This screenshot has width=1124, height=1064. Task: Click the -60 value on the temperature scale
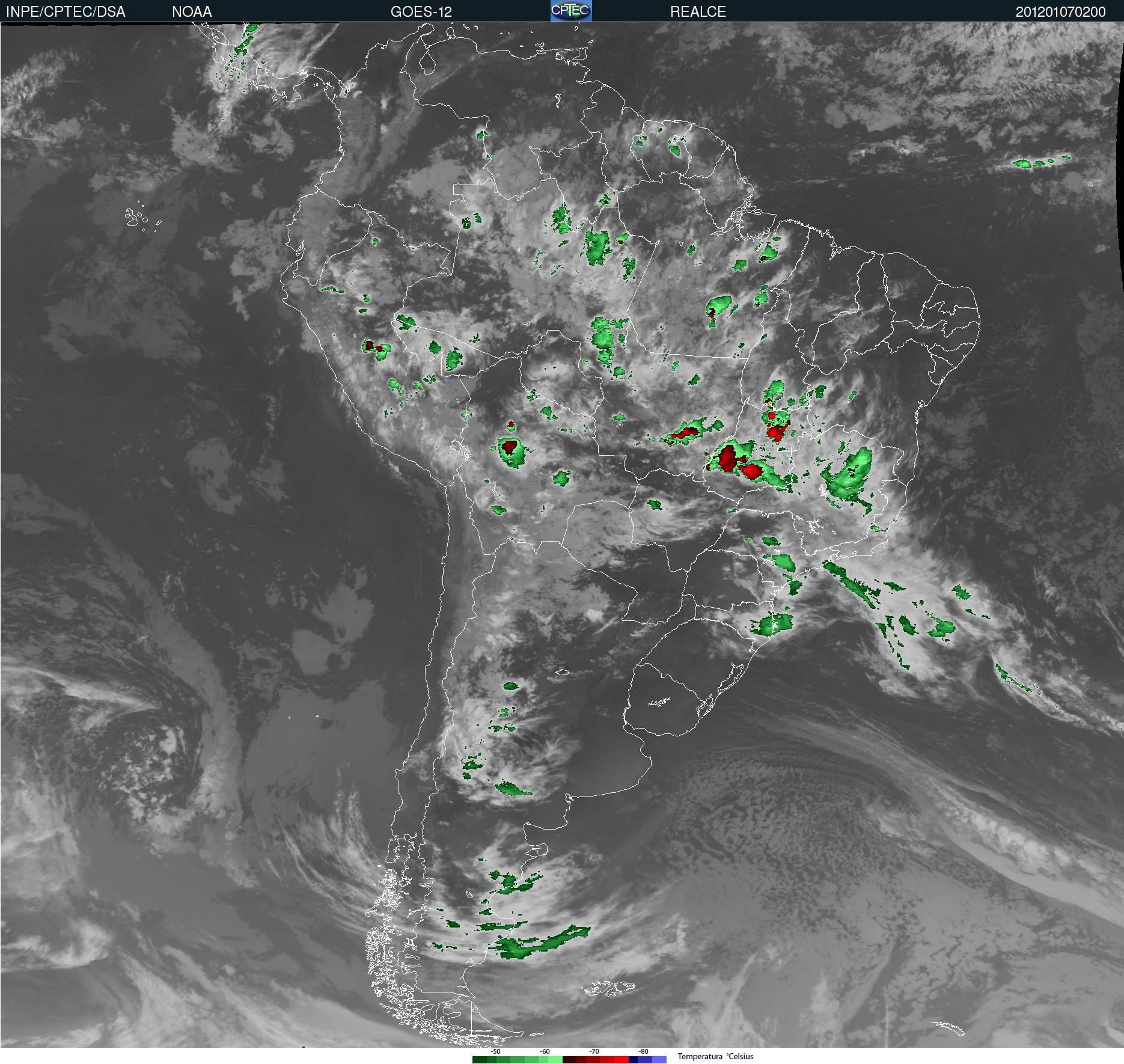[x=545, y=1051]
